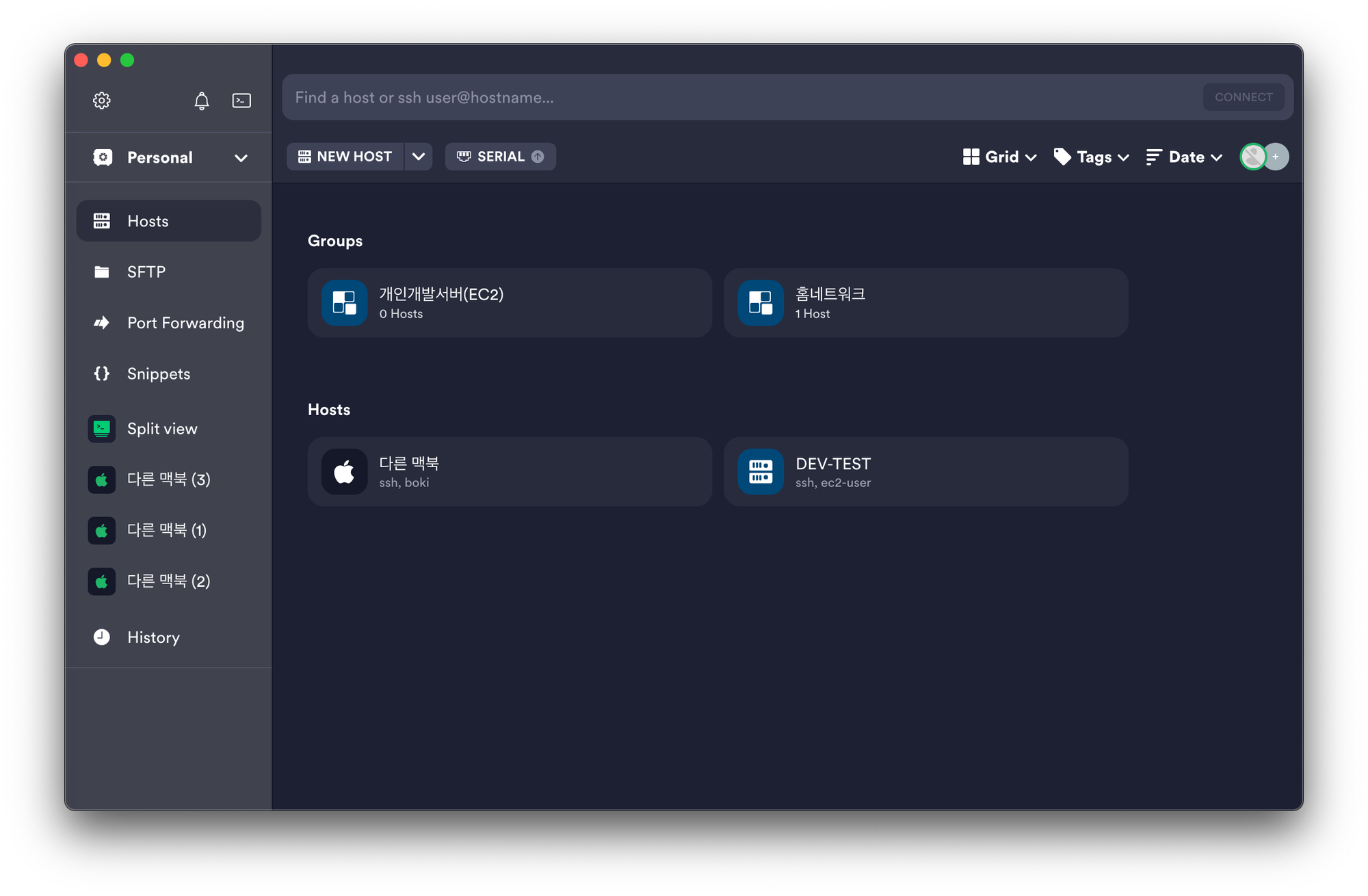Open the arrow dropdown next to NEW HOST

(418, 157)
